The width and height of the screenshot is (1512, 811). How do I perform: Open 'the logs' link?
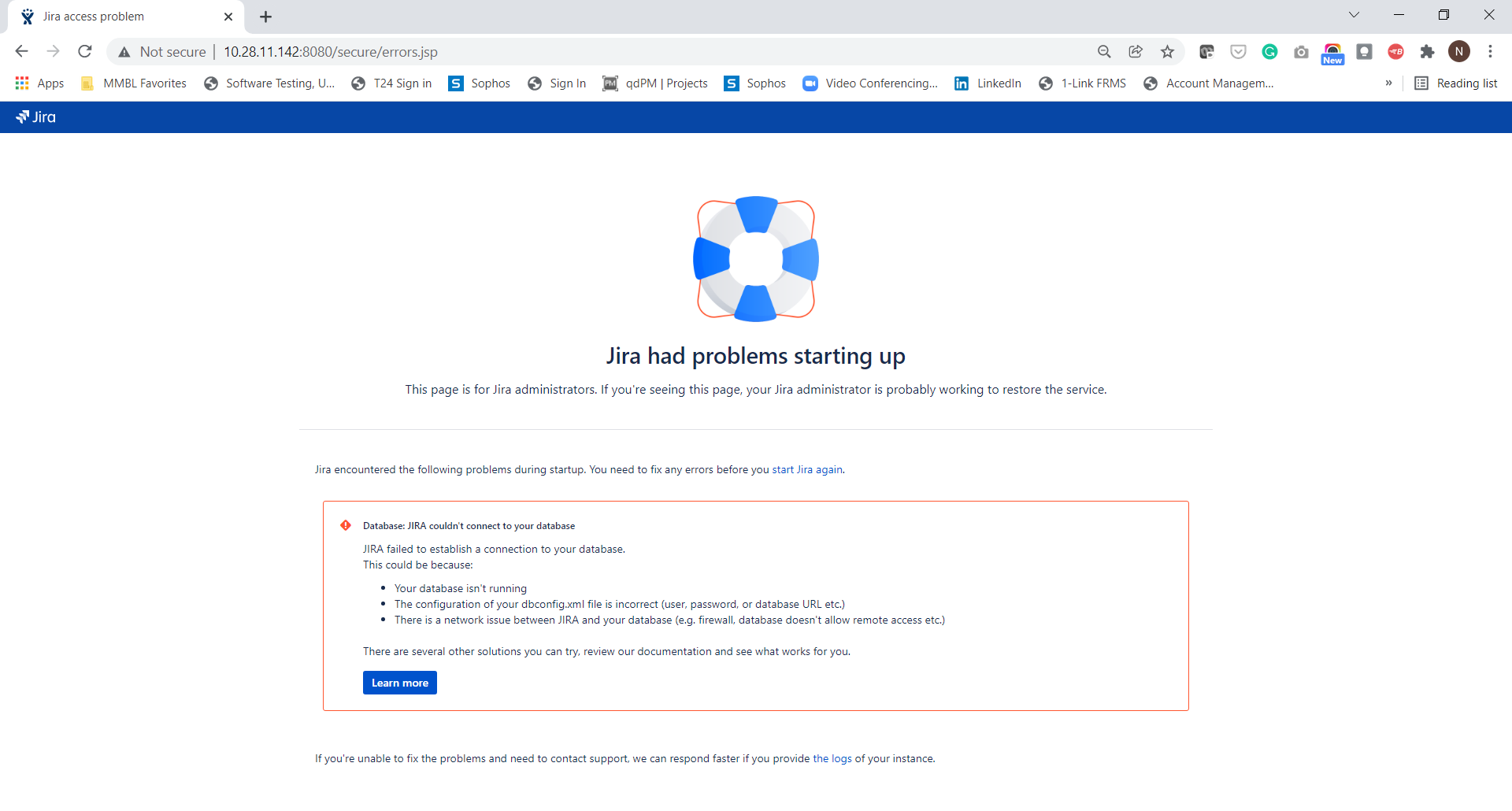(x=832, y=759)
